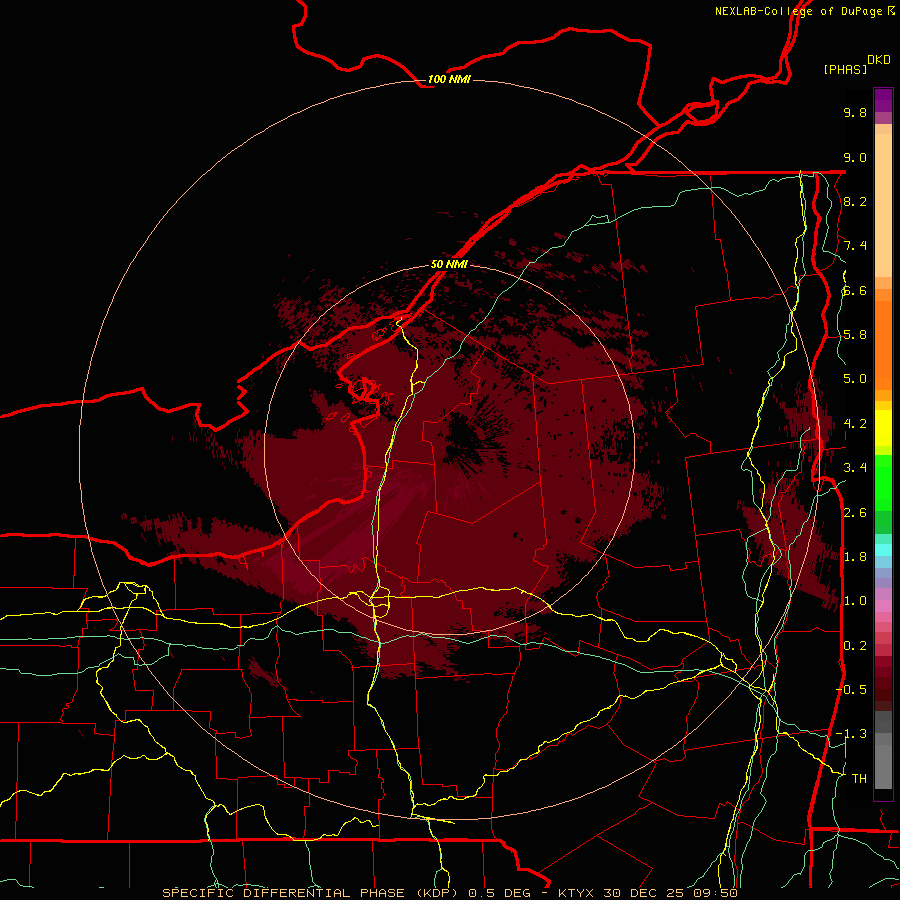
Task: Click the pink segment of the color bar
Action: click(x=883, y=606)
